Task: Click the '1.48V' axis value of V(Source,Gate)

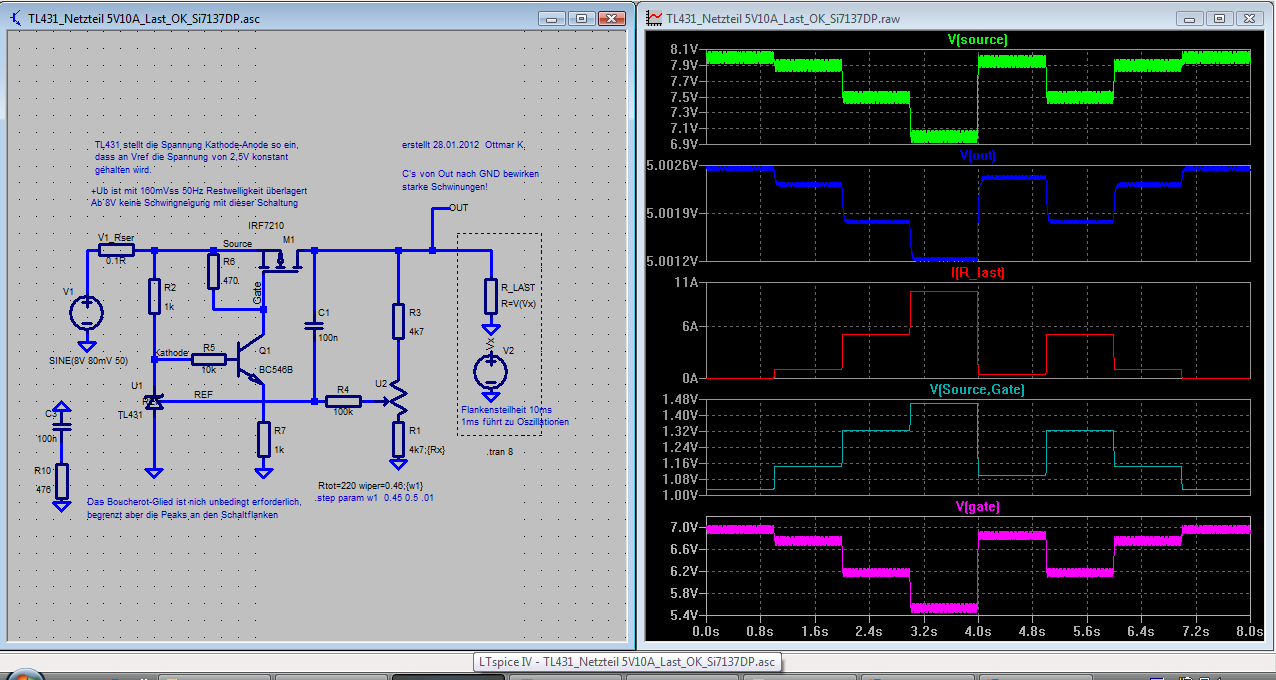Action: tap(680, 398)
